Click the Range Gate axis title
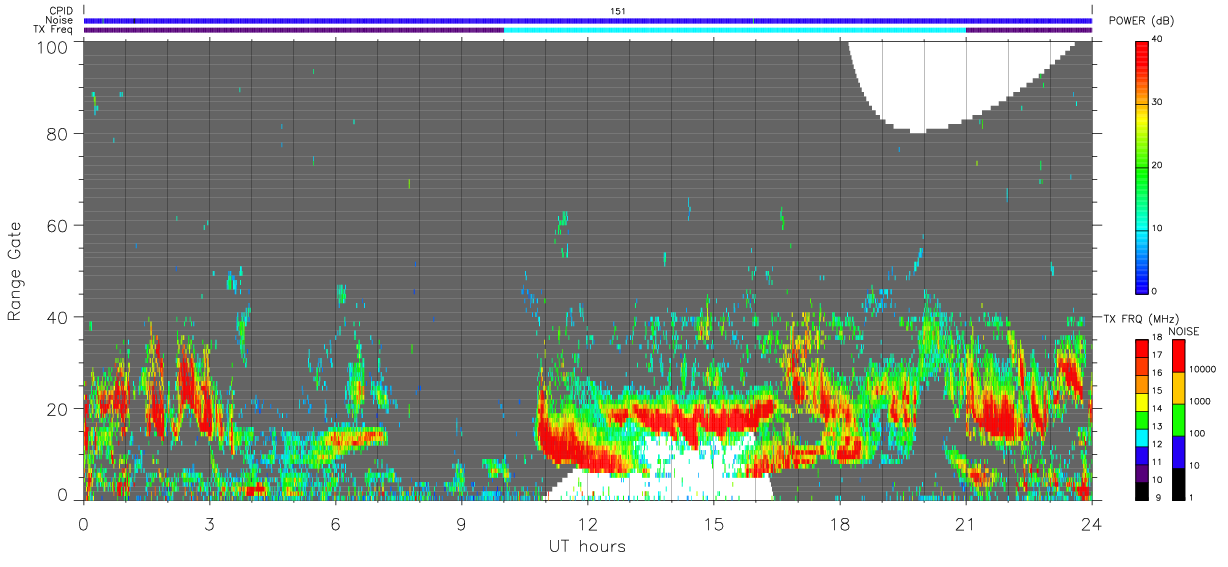Image resolution: width=1228 pixels, height=567 pixels. (15, 270)
